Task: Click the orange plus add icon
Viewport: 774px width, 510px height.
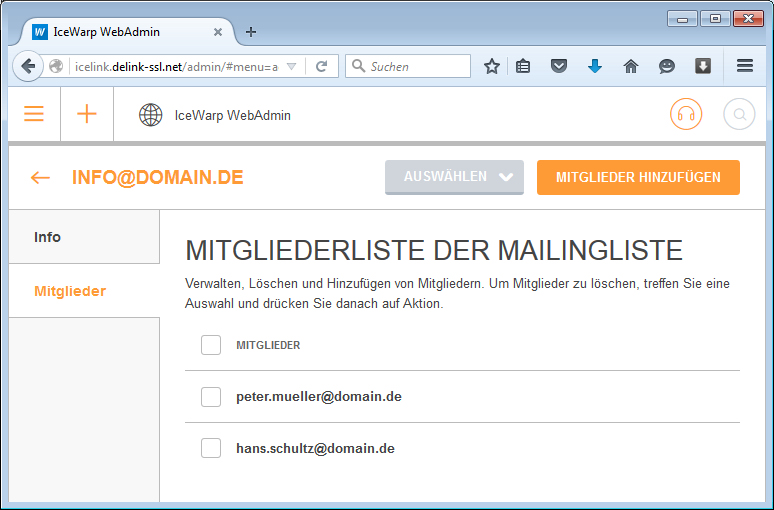Action: coord(87,114)
